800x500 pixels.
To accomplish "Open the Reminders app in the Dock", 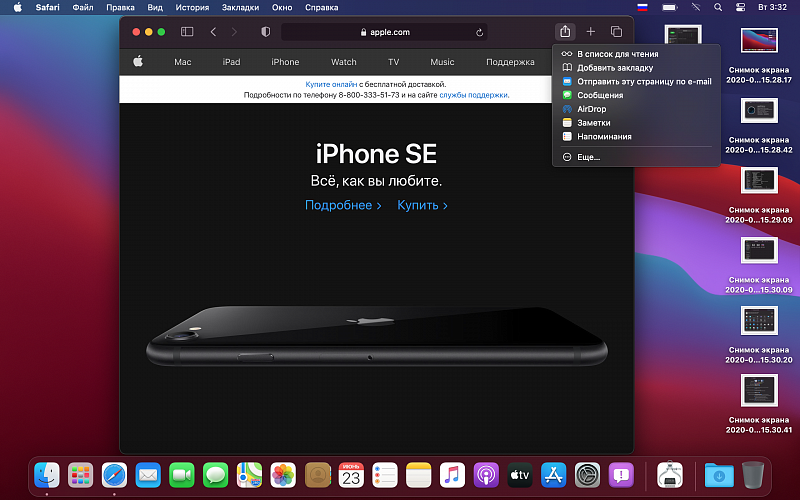I will tap(385, 476).
